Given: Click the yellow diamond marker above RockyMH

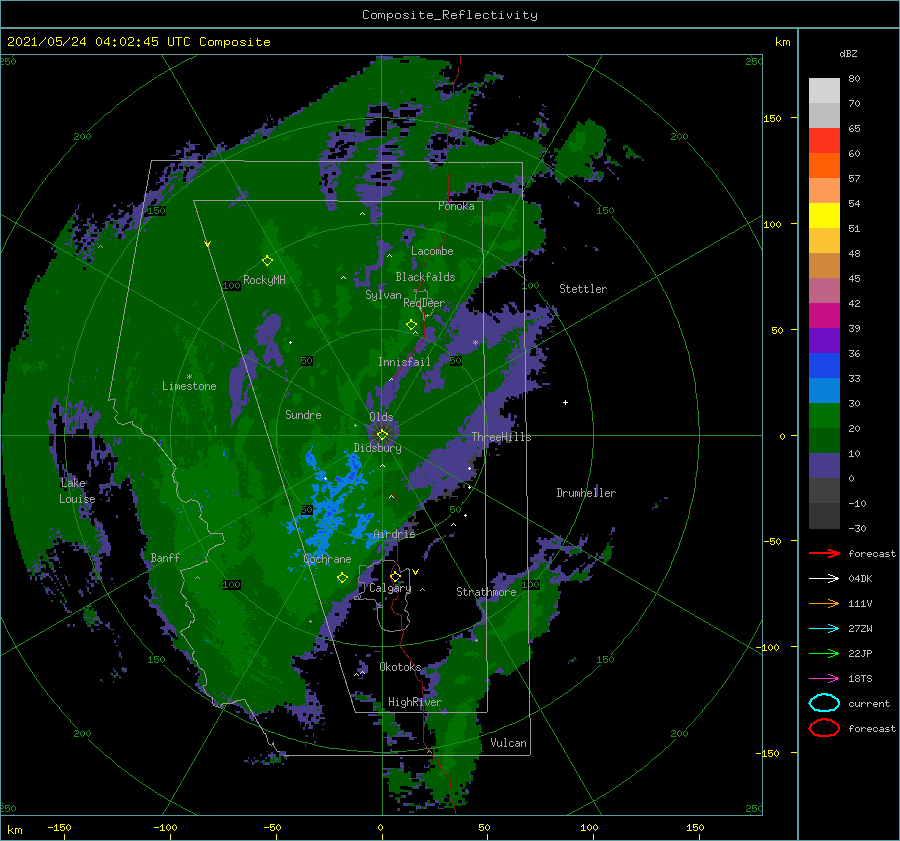Looking at the screenshot, I should click(x=267, y=261).
